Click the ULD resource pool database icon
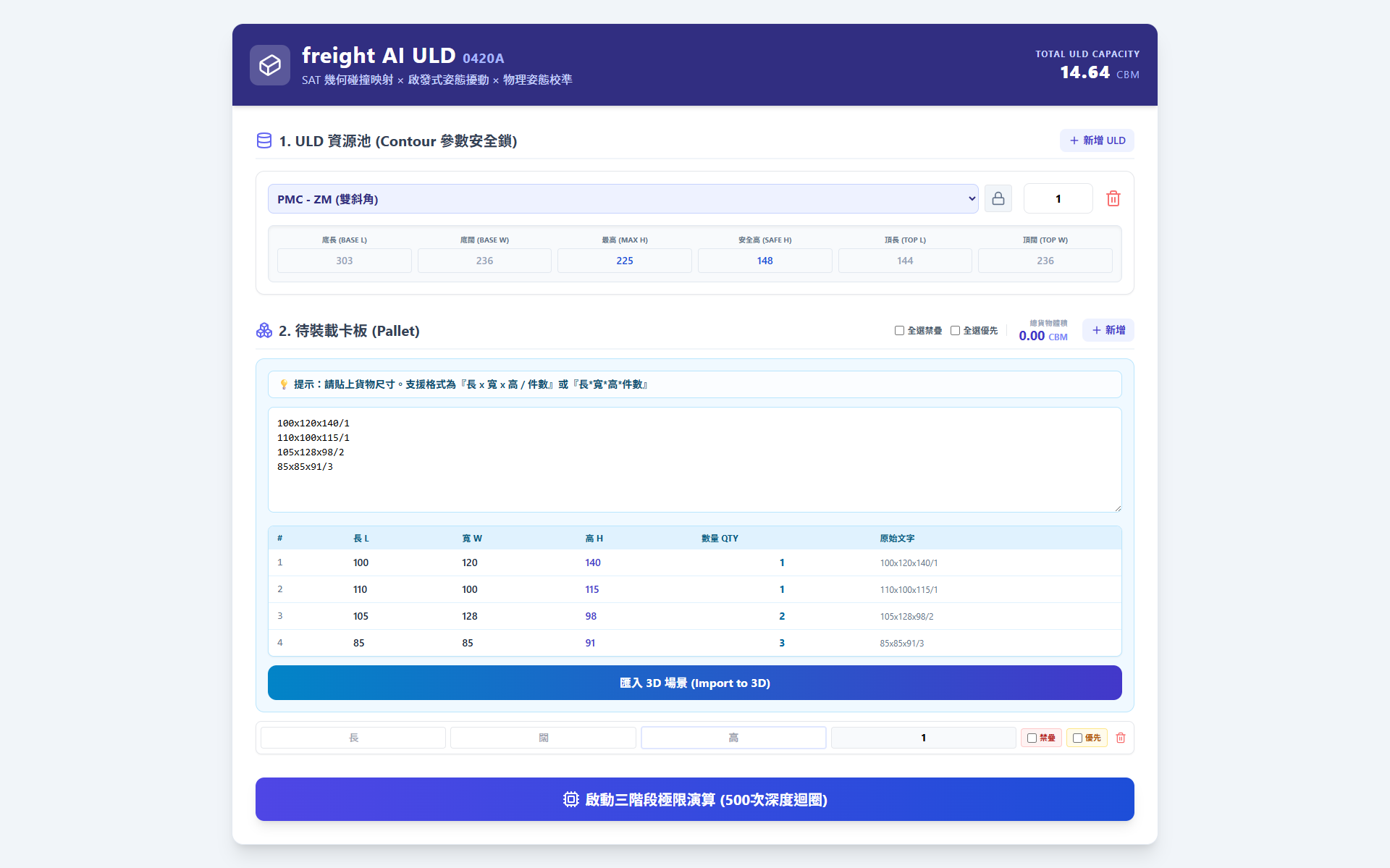 point(264,140)
